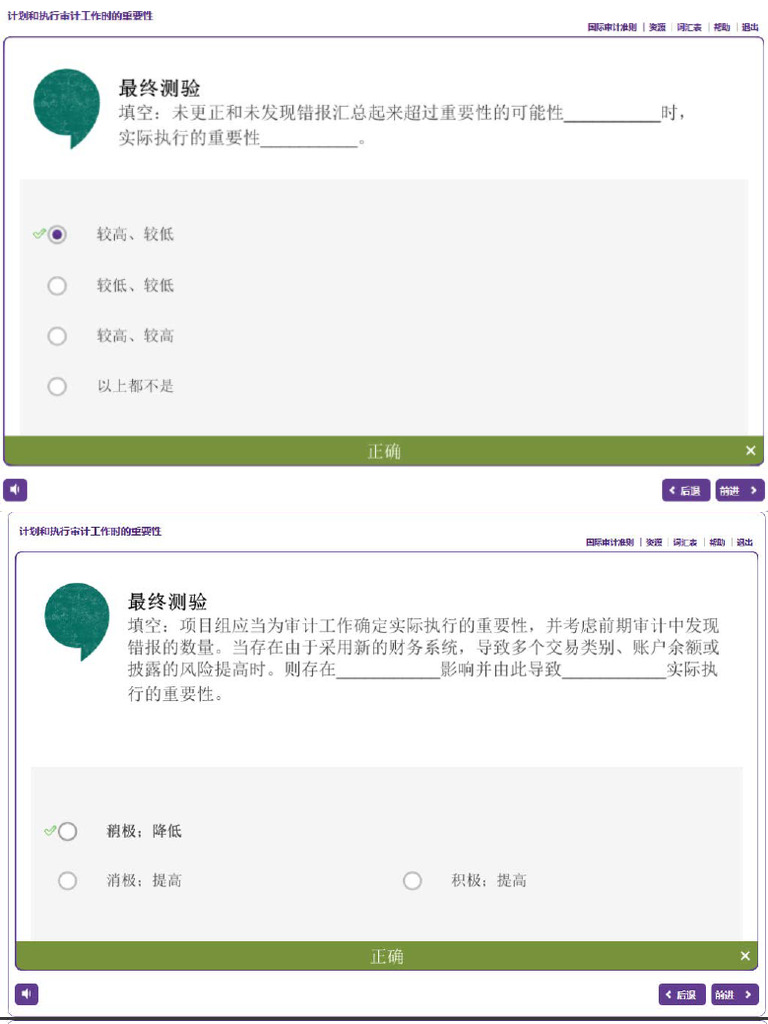Dismiss the green 正确 bar on the first quiz

tap(750, 451)
